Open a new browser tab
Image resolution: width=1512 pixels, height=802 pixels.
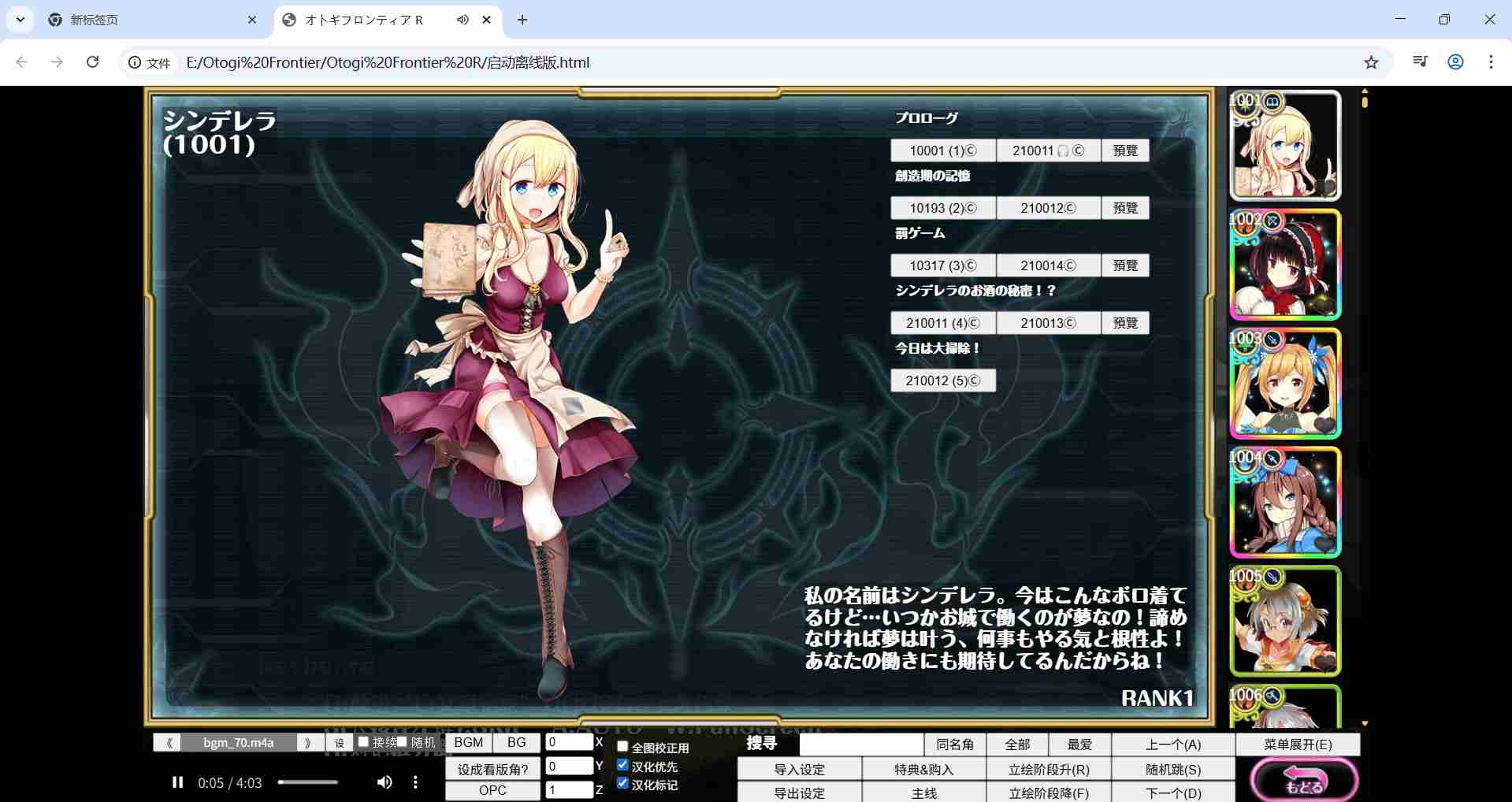pyautogui.click(x=522, y=20)
